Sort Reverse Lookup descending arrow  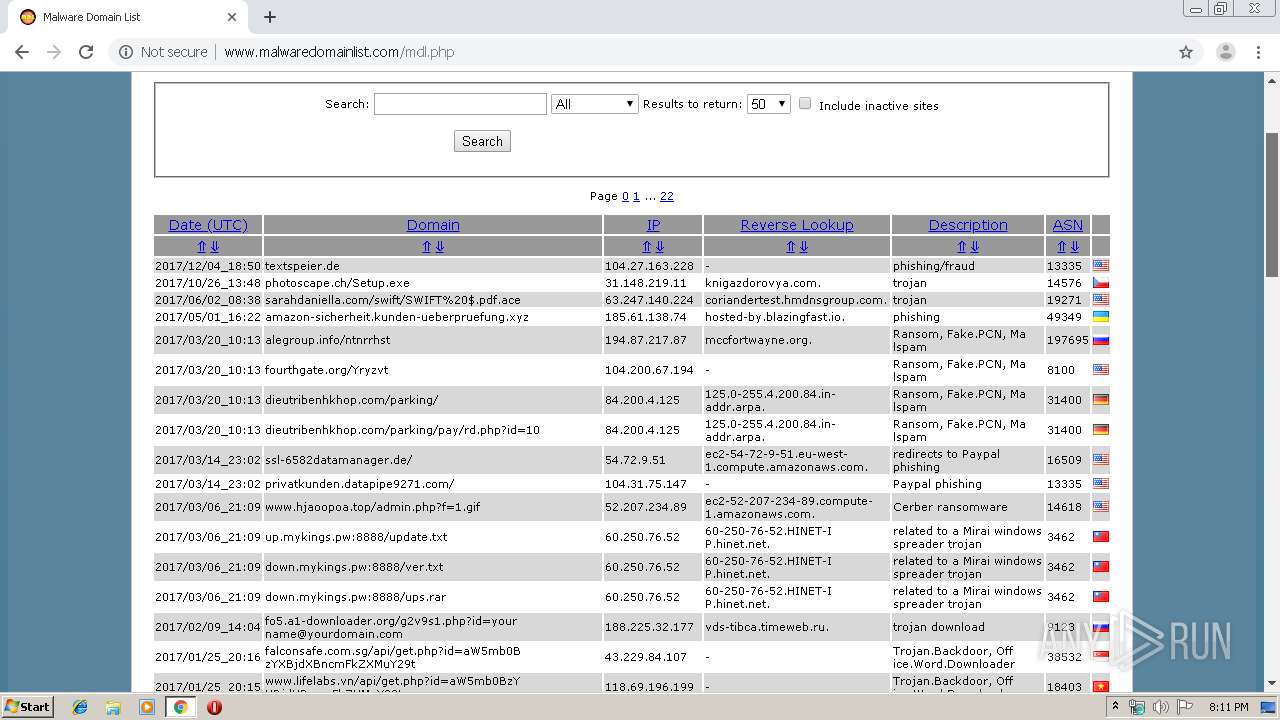[803, 246]
